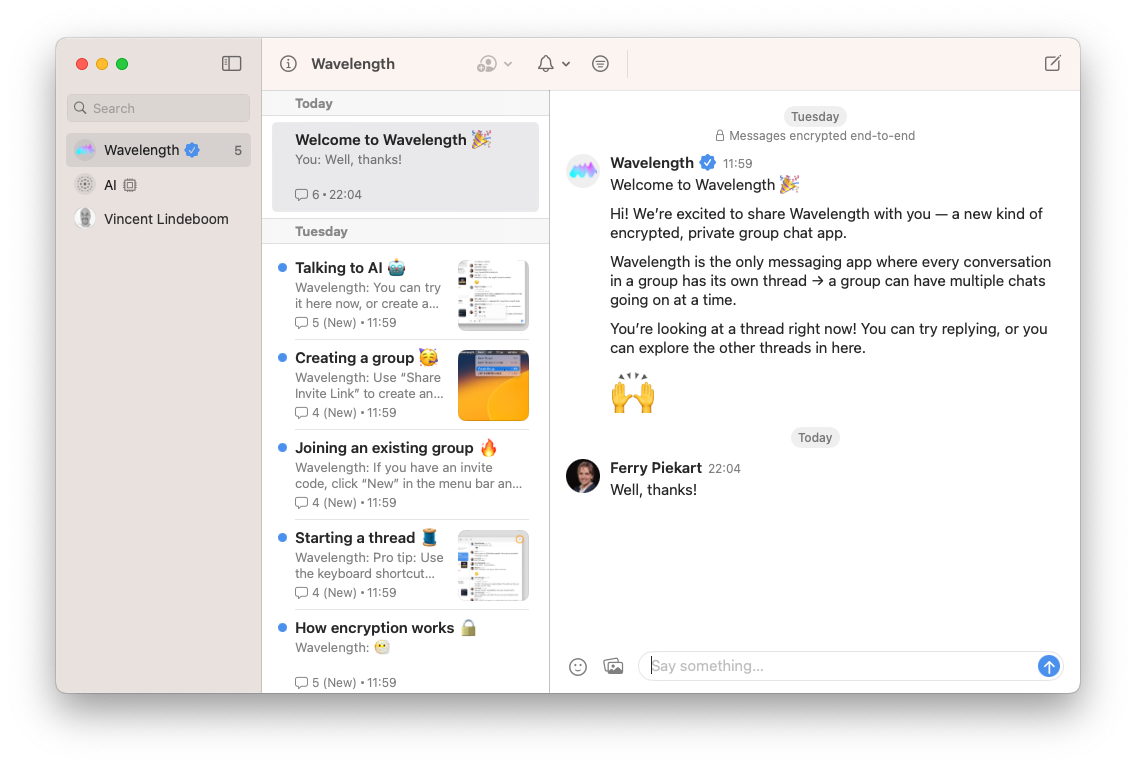This screenshot has height=767, width=1136.
Task: Expand the chevron beside the members icon
Action: coord(508,64)
